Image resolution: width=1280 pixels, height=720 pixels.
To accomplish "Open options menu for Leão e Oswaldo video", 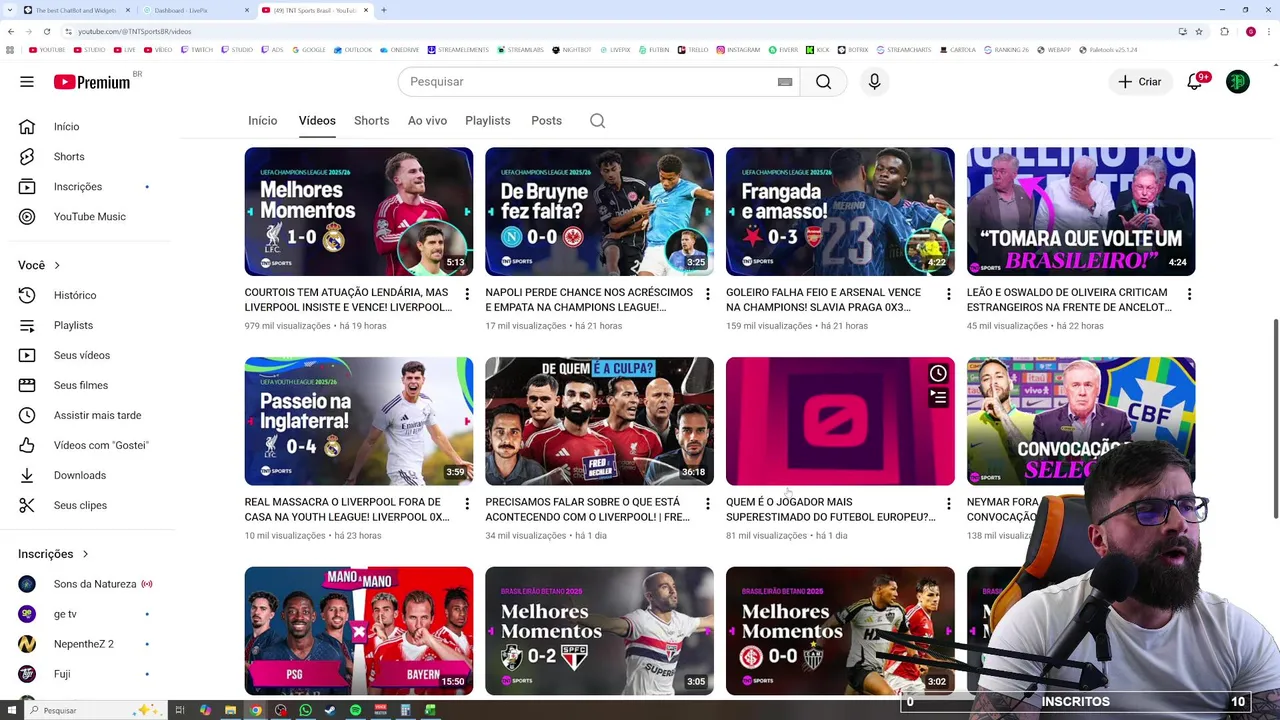I will coord(1189,294).
